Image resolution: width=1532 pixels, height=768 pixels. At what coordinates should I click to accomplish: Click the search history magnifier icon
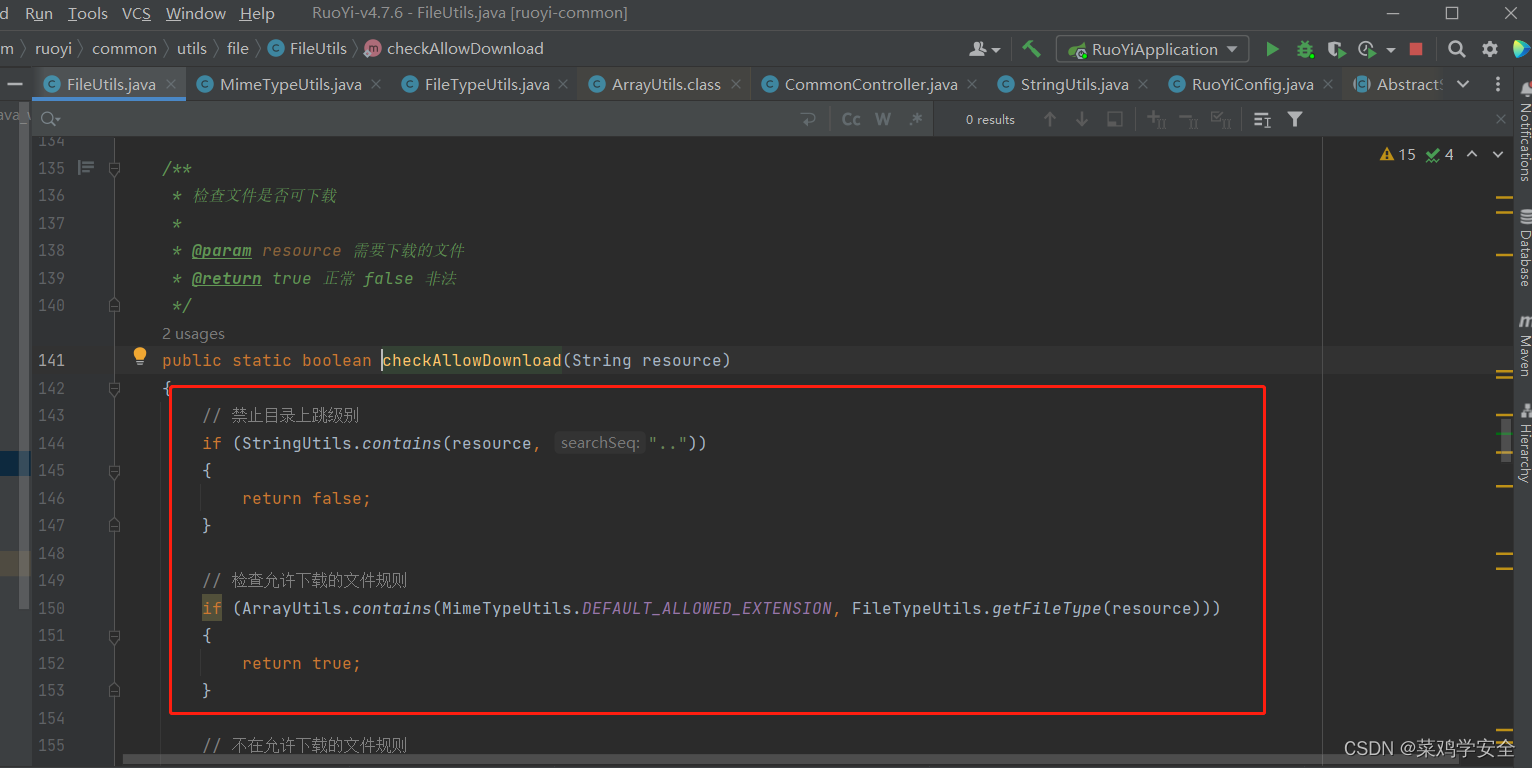click(x=48, y=119)
